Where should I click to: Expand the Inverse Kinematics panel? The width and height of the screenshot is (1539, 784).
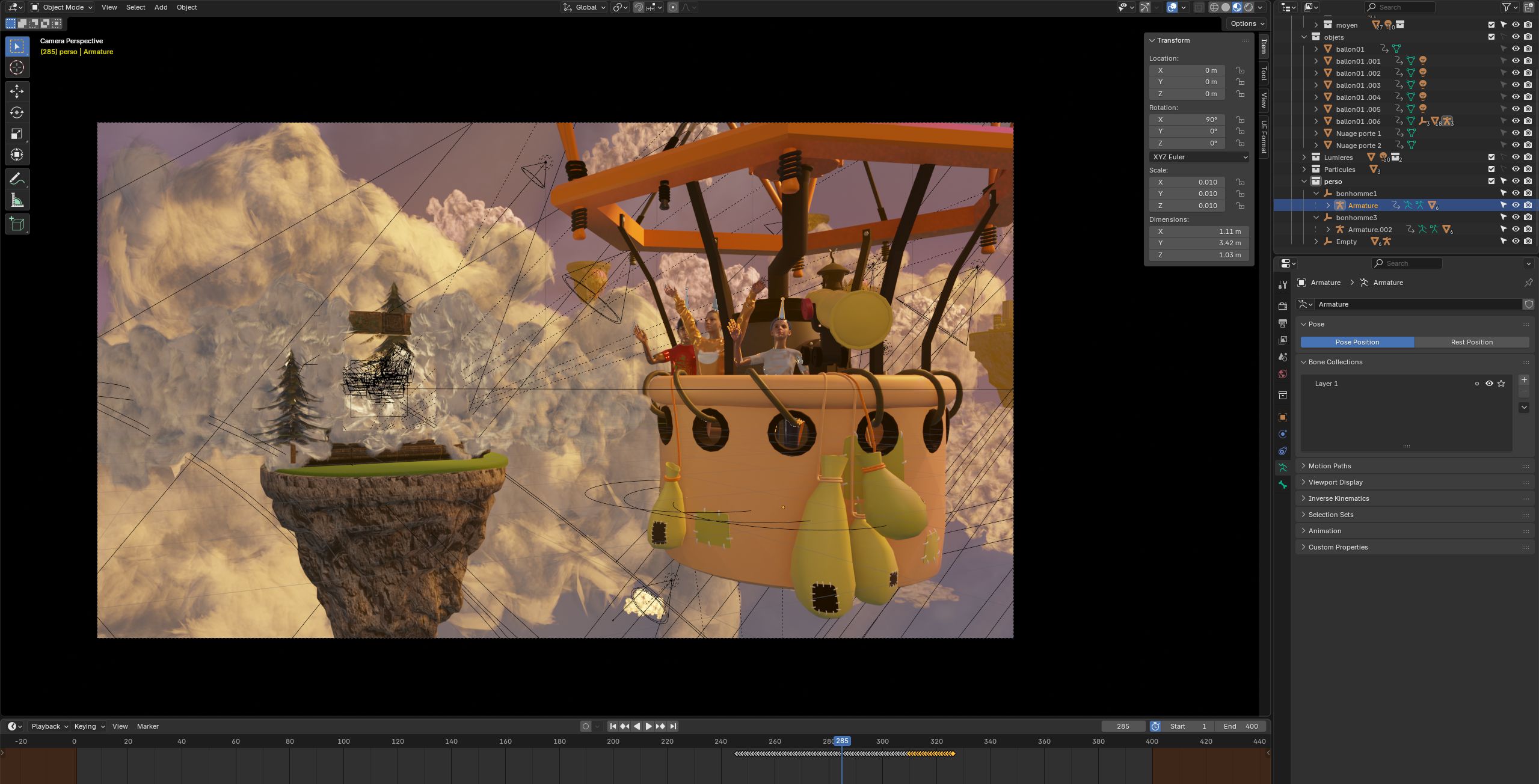pos(1339,498)
